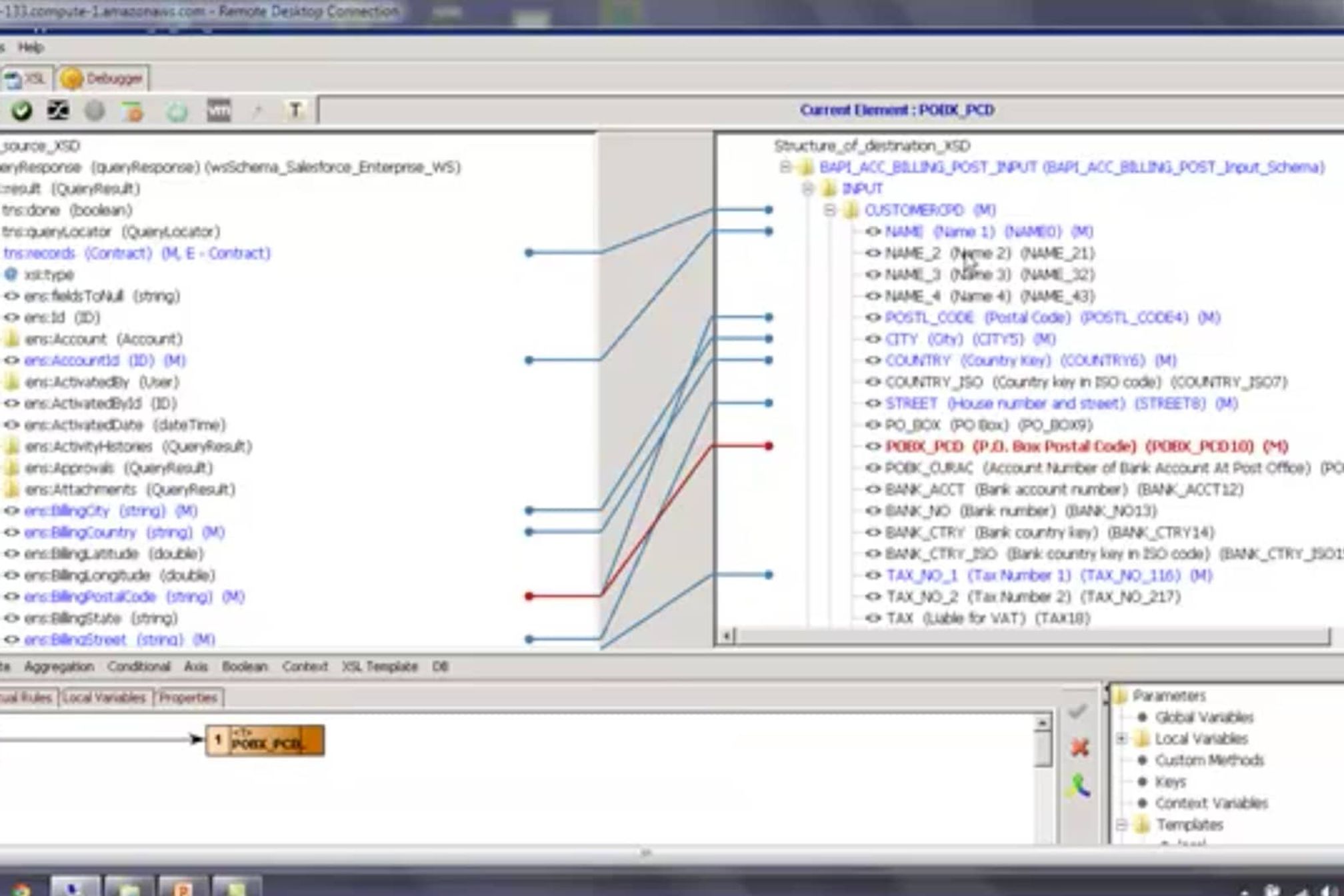Click the gray 'vm' toolbar icon
Viewport: 1344px width, 896px height.
pyautogui.click(x=219, y=111)
